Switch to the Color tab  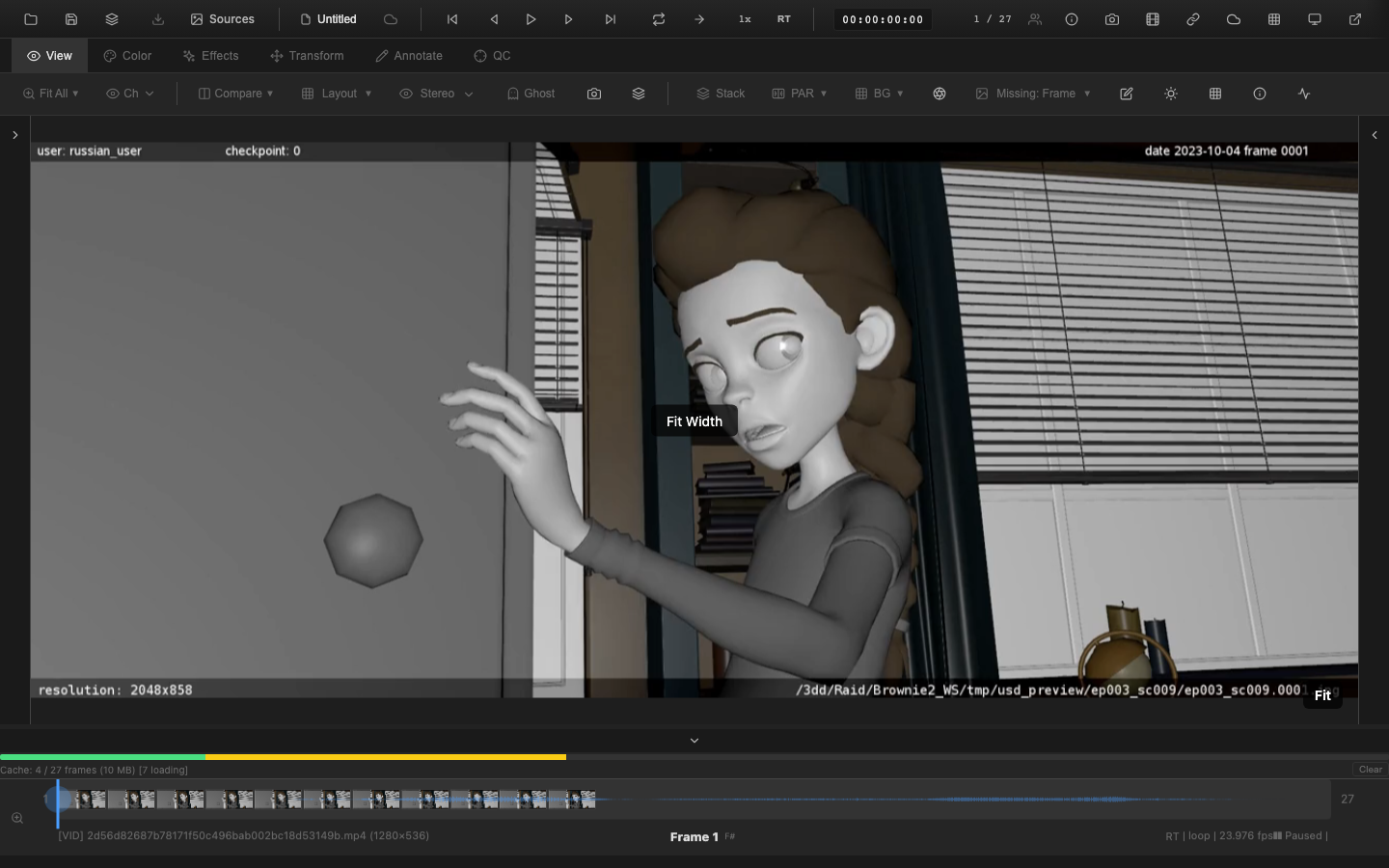tap(127, 56)
